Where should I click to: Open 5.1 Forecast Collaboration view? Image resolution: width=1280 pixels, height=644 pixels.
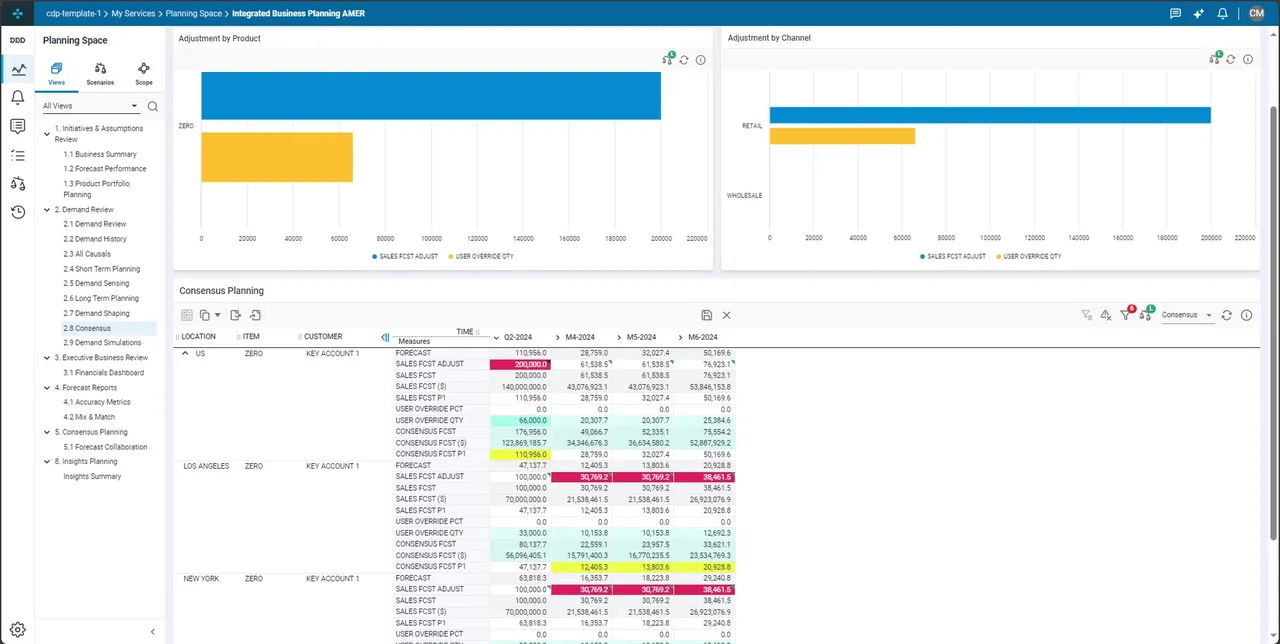point(105,447)
